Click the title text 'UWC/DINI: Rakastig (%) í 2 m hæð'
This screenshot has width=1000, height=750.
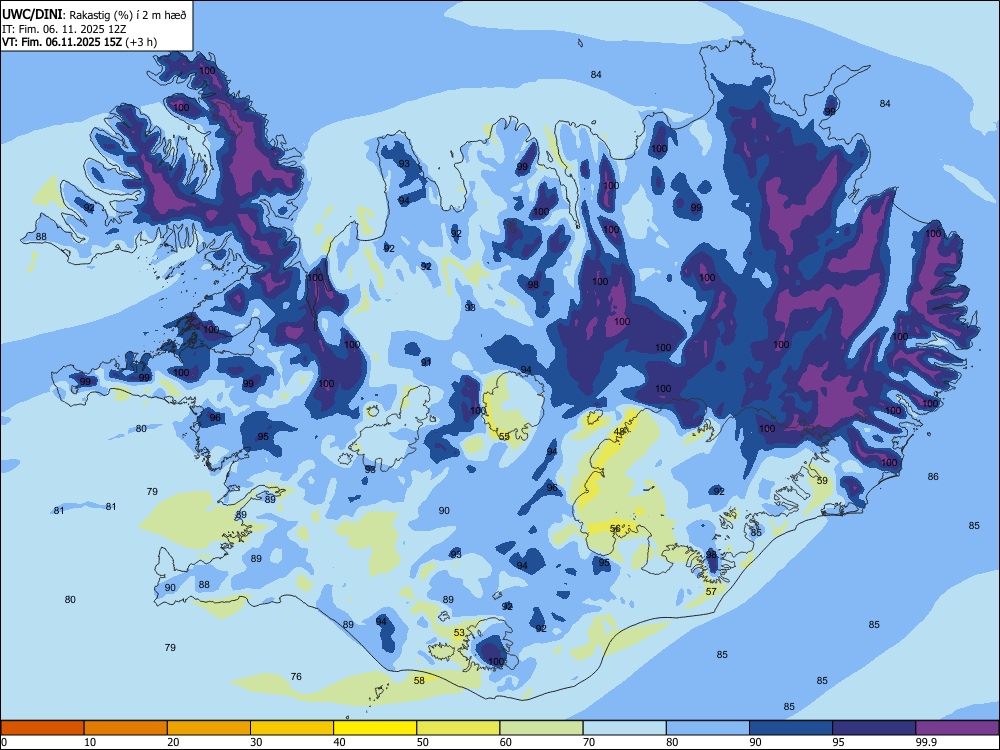click(x=94, y=15)
